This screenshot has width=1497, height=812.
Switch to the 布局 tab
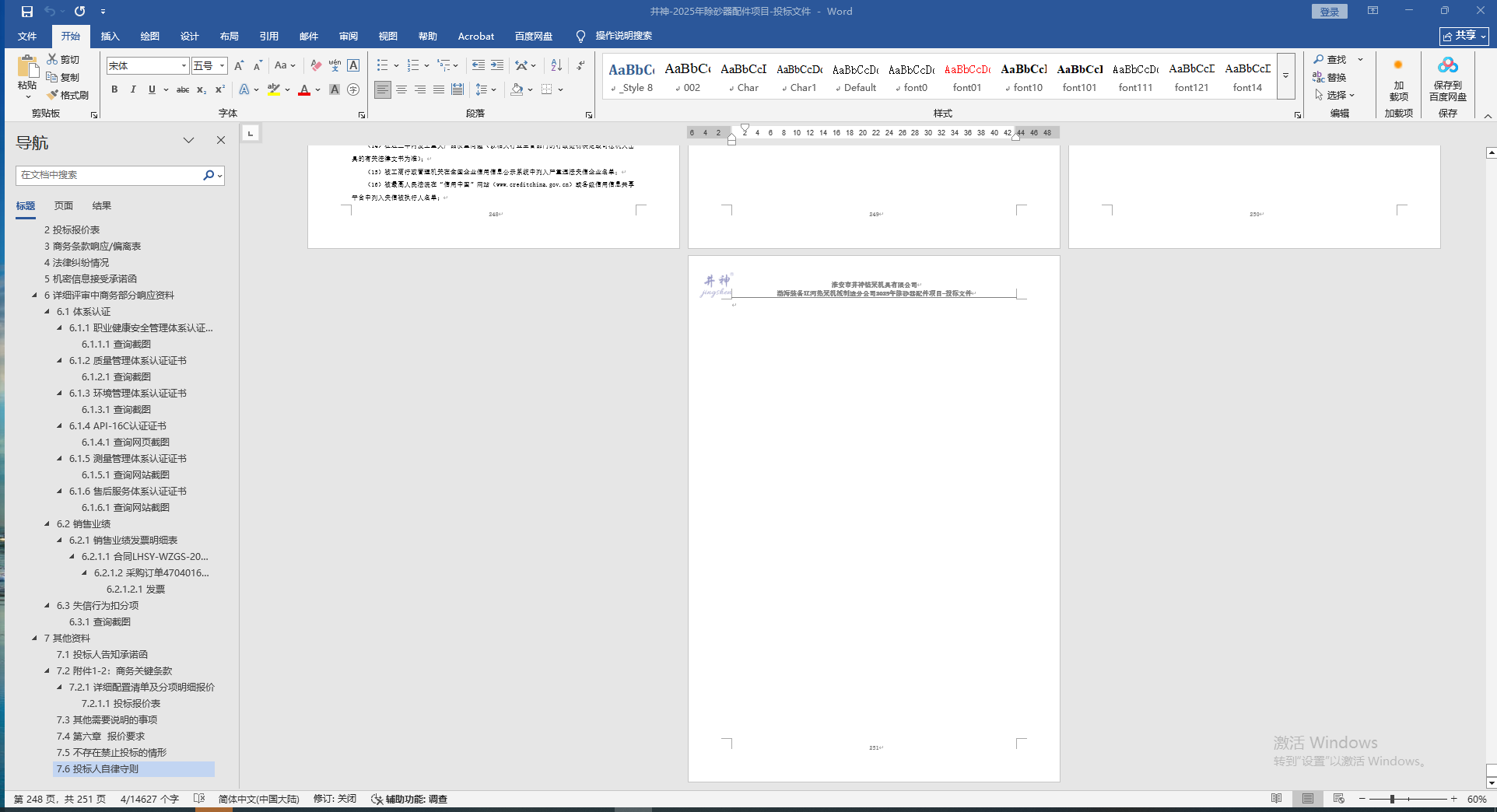230,37
